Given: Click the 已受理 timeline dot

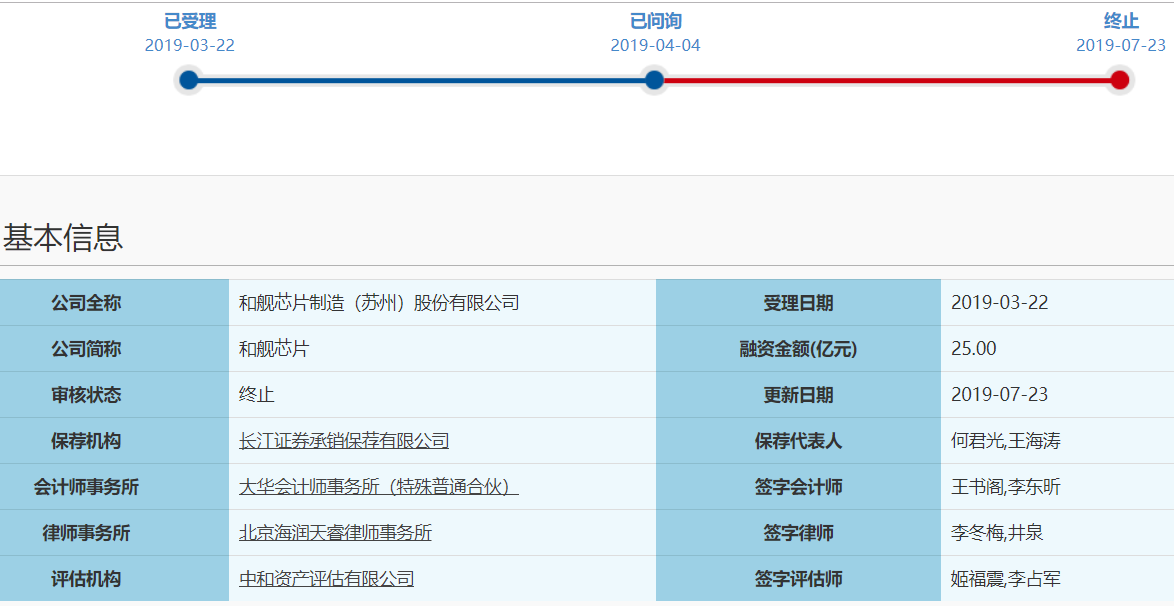Looking at the screenshot, I should pyautogui.click(x=189, y=80).
